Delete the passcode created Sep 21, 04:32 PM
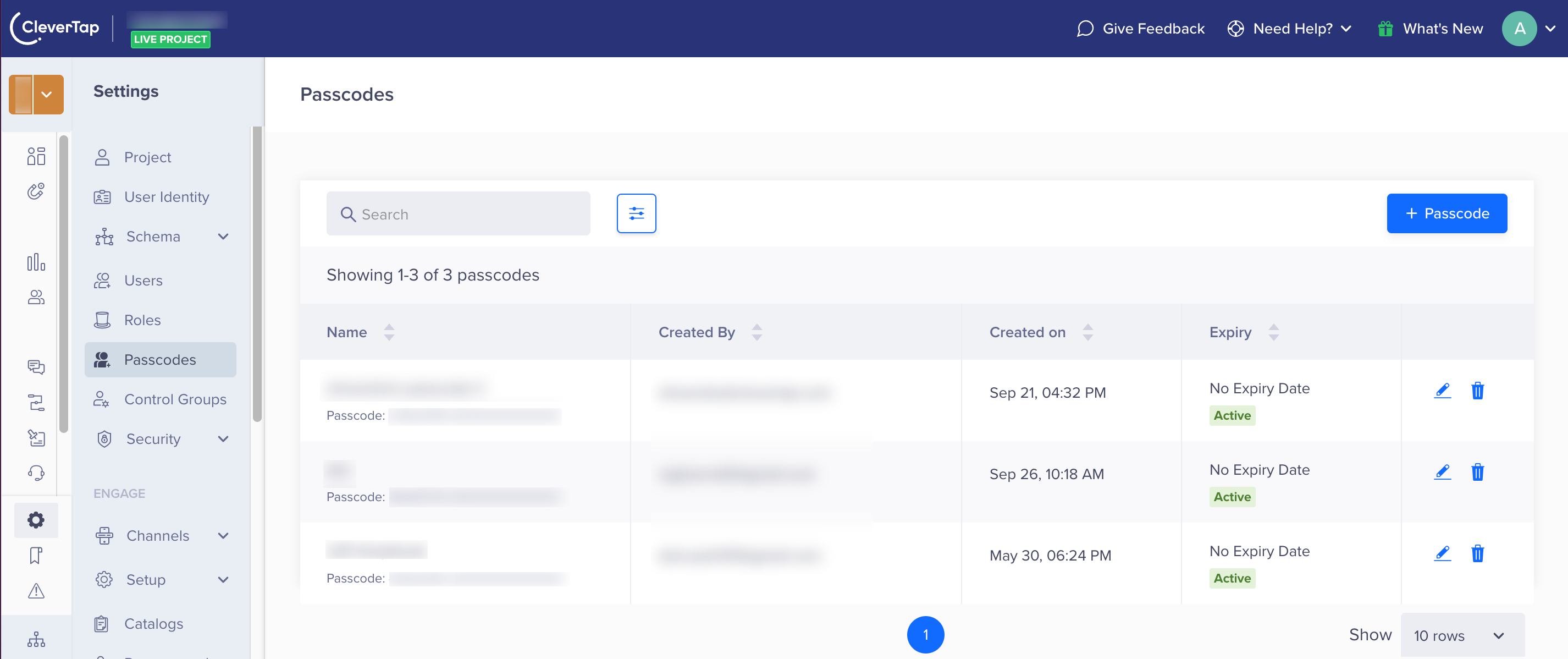Viewport: 1568px width, 659px height. tap(1477, 391)
